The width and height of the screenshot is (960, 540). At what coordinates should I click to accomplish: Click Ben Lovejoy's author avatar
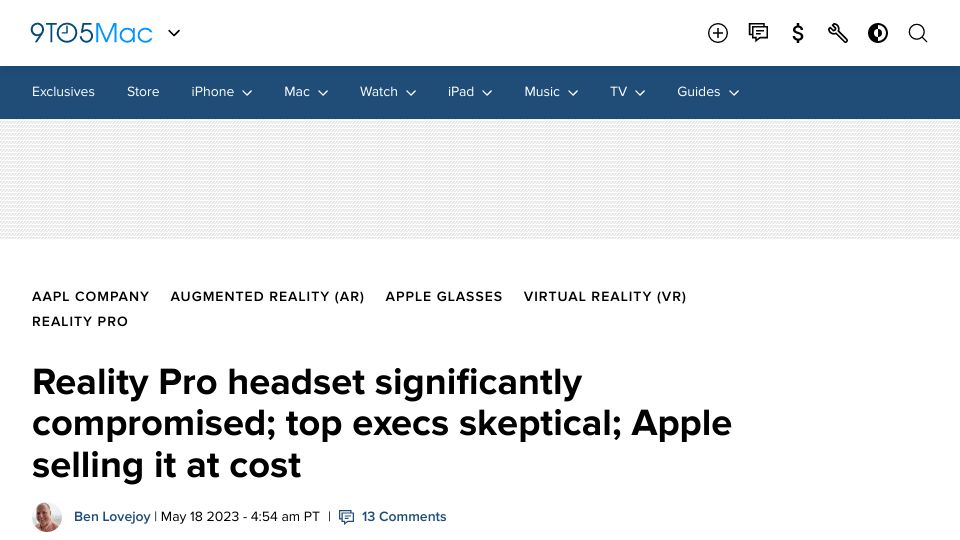click(x=47, y=517)
